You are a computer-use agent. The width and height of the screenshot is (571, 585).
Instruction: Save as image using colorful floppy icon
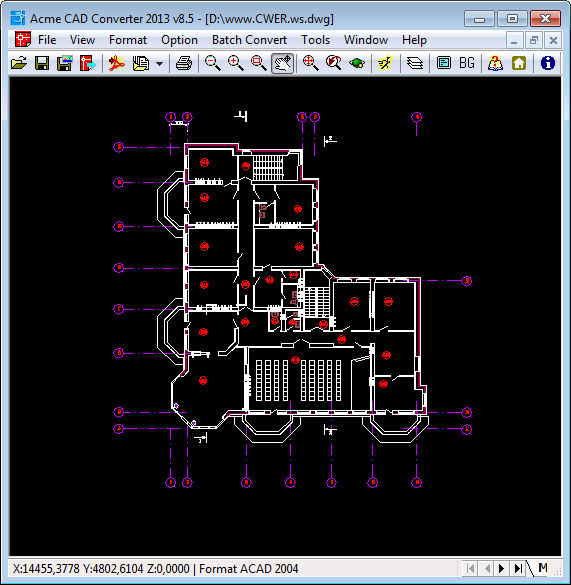(x=65, y=63)
